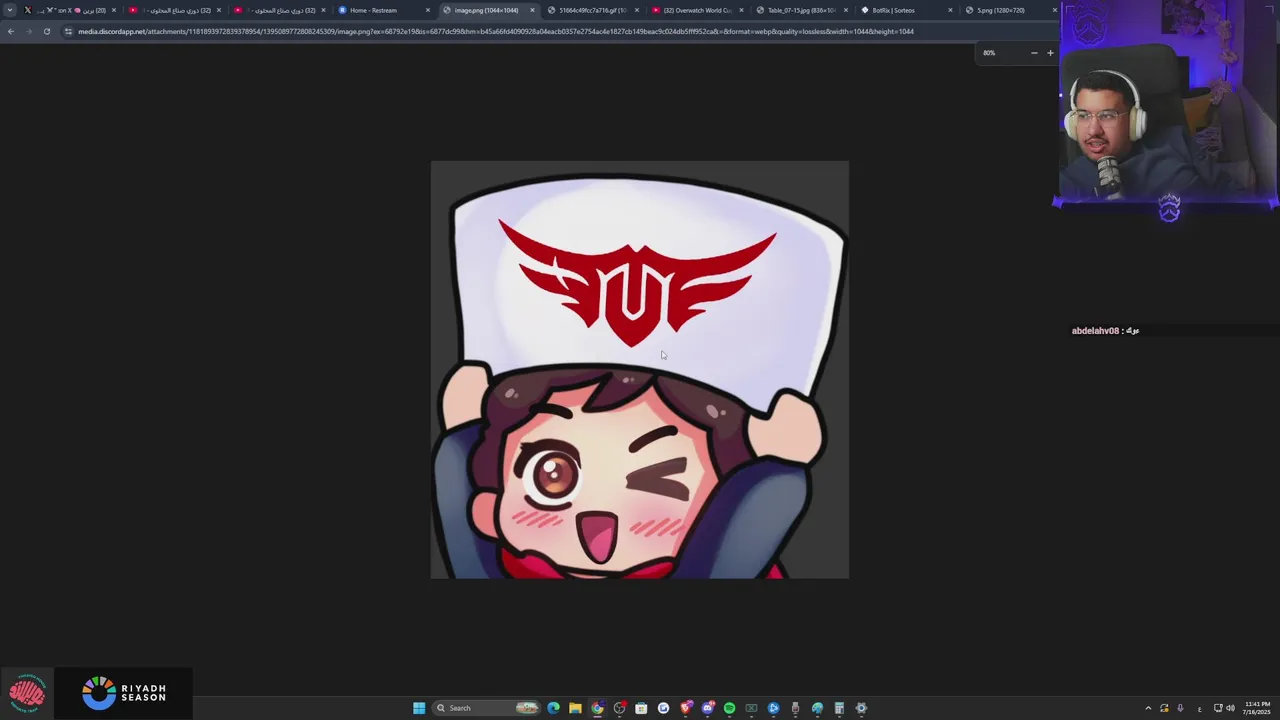Open display/network tray icon
The width and height of the screenshot is (1280, 720).
[x=1218, y=708]
